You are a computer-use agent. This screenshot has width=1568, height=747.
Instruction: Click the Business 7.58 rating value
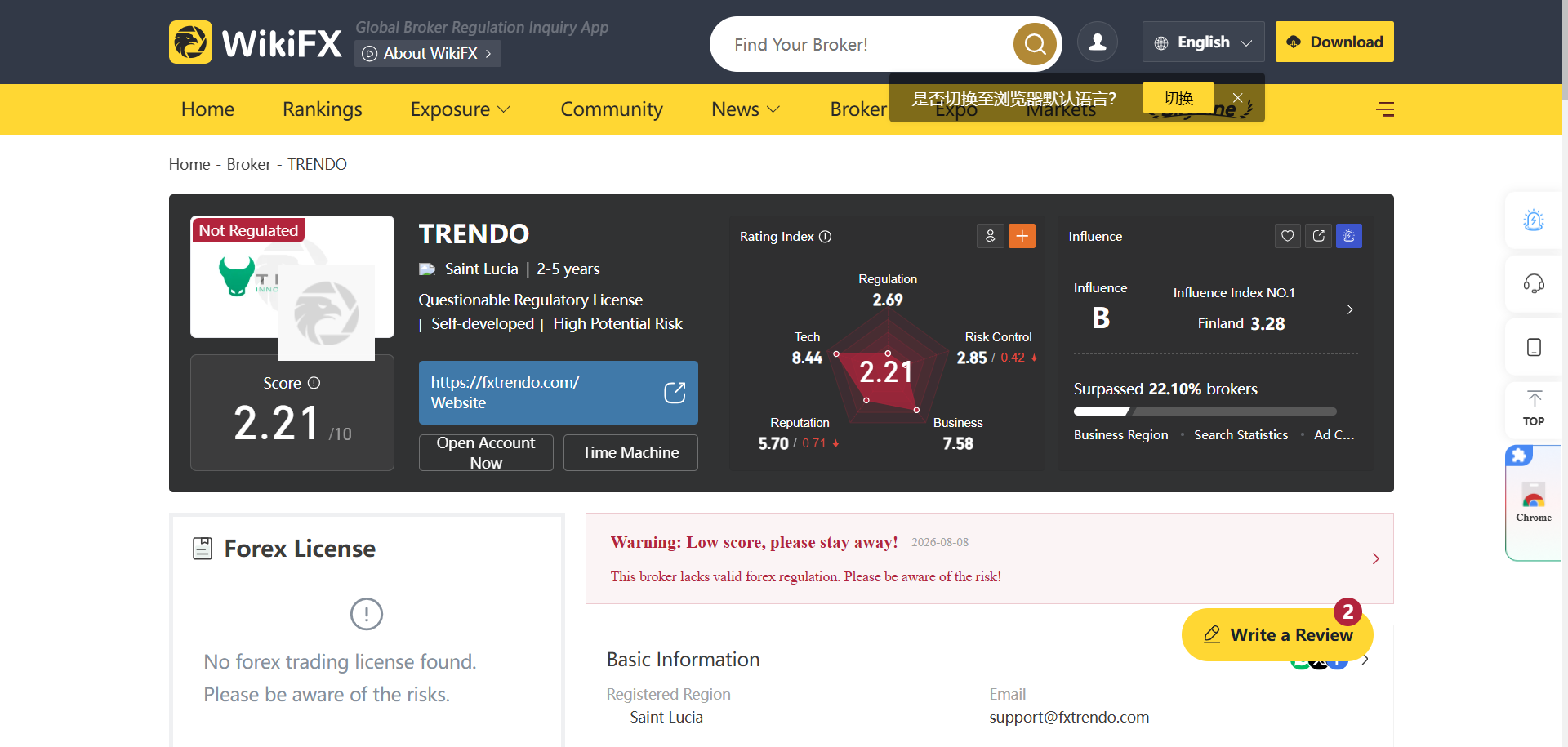958,443
